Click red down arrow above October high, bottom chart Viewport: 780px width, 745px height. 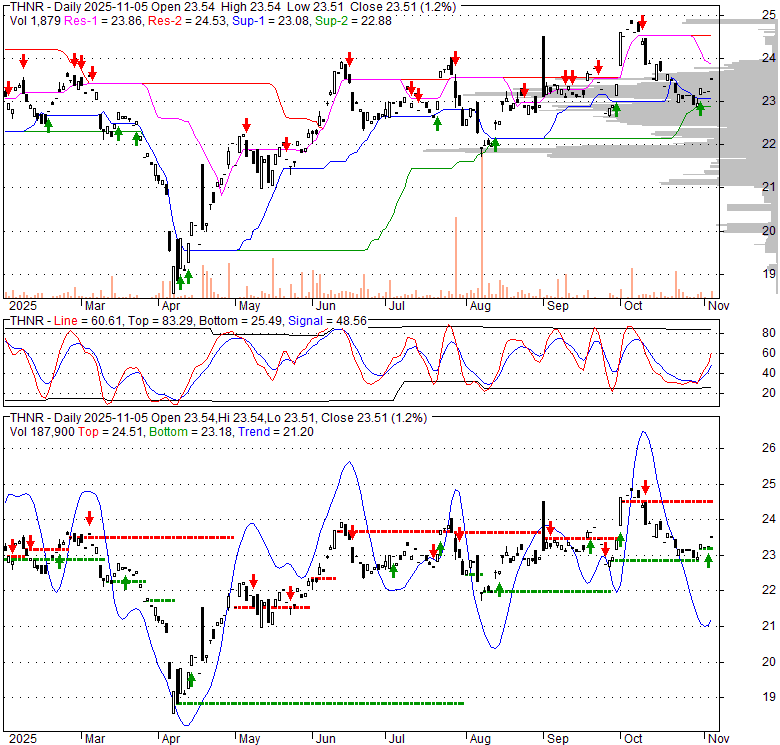tap(645, 487)
